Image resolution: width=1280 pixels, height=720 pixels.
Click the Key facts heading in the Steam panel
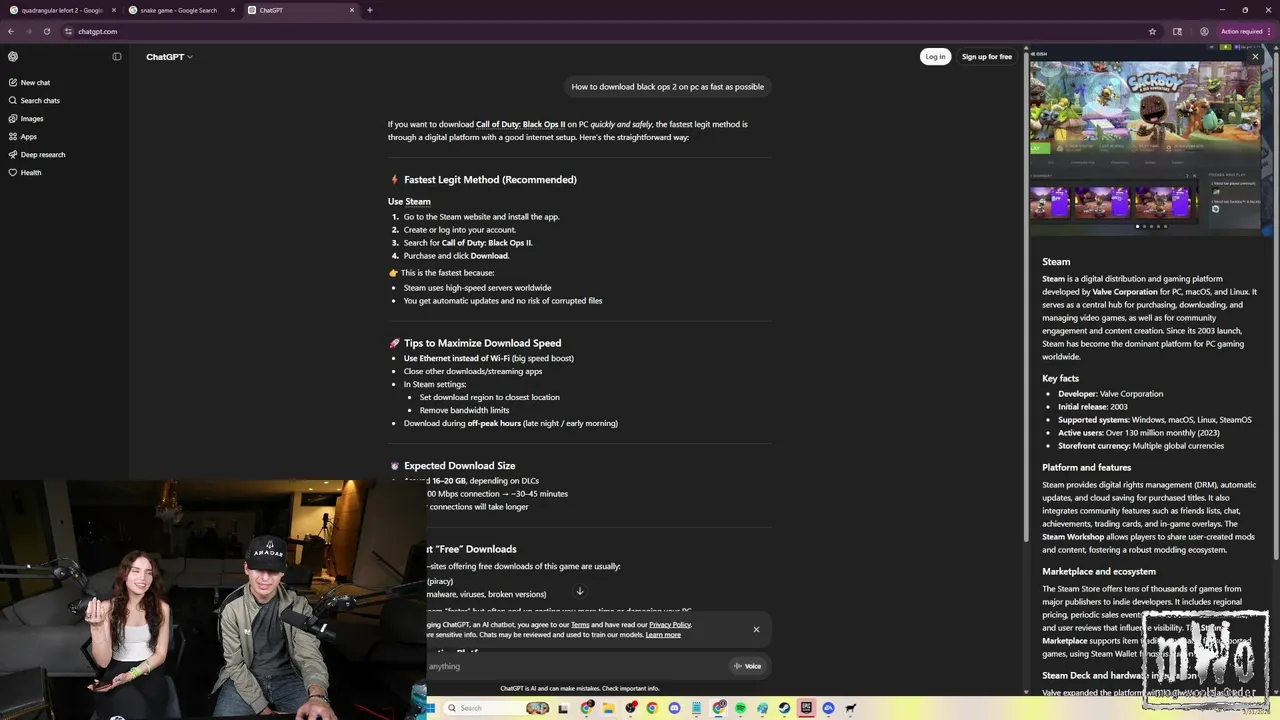(1060, 379)
